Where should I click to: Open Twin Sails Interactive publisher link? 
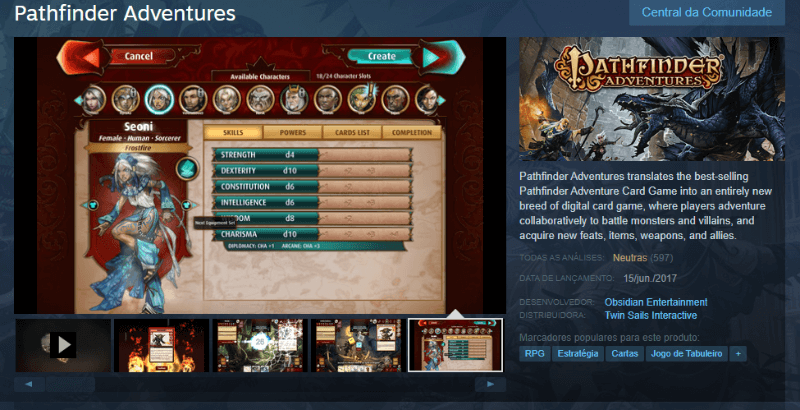point(651,316)
